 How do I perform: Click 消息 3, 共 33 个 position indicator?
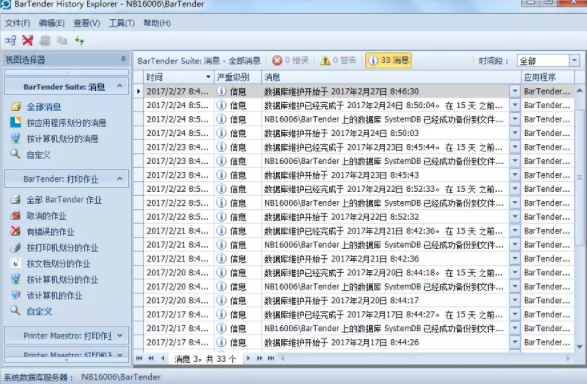205,359
